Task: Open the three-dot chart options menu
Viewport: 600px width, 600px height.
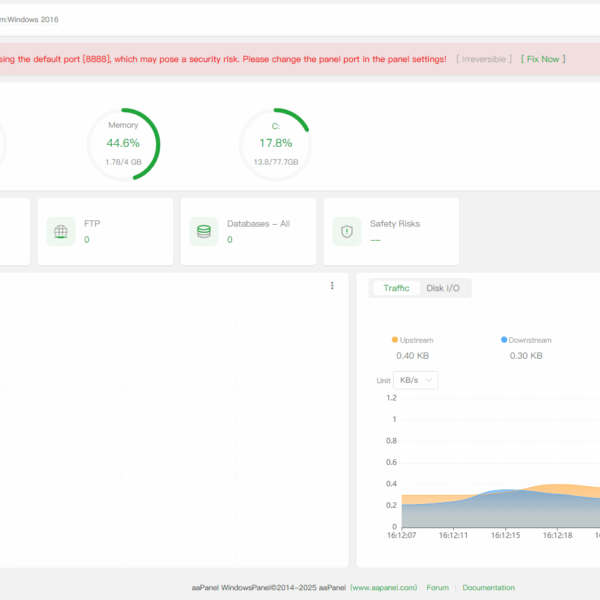Action: click(x=332, y=286)
